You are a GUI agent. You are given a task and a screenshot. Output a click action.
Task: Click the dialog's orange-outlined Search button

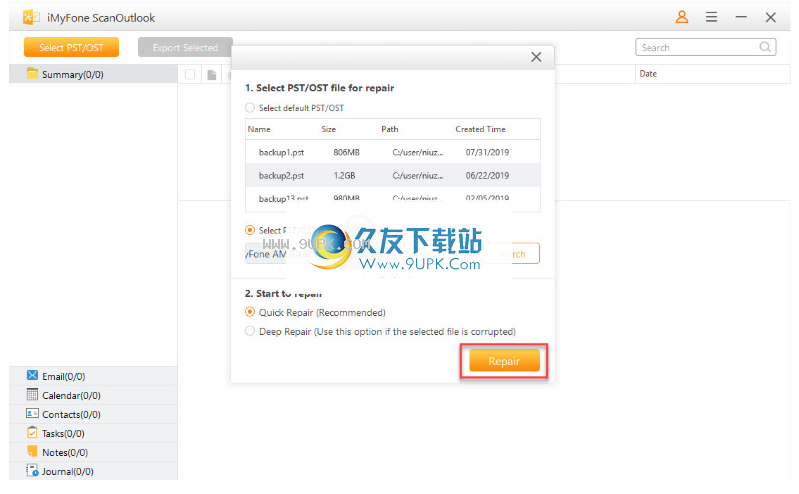click(512, 254)
